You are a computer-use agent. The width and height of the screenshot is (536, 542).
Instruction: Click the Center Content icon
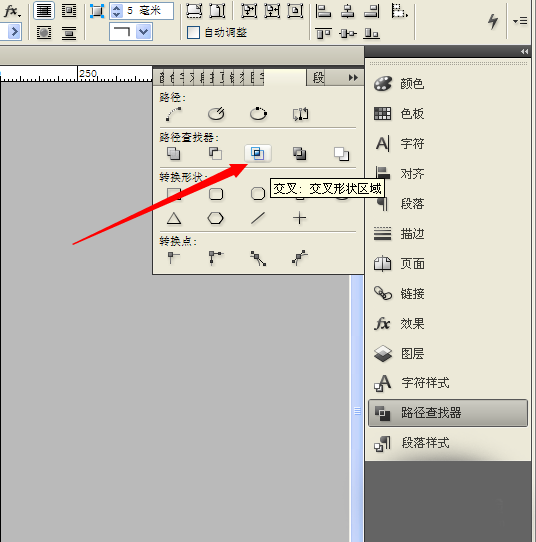pos(295,11)
